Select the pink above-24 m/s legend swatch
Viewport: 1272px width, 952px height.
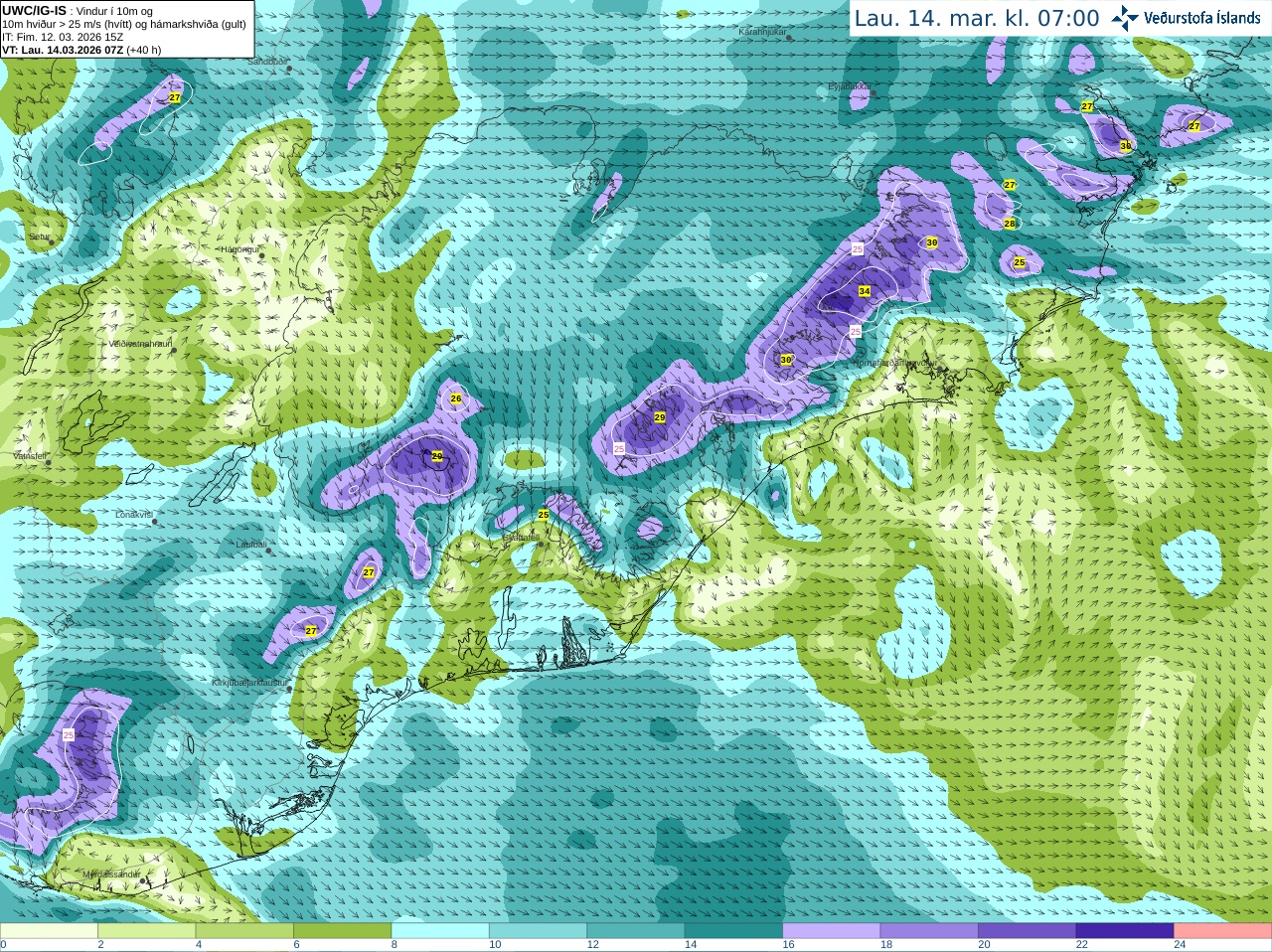[x=1223, y=931]
